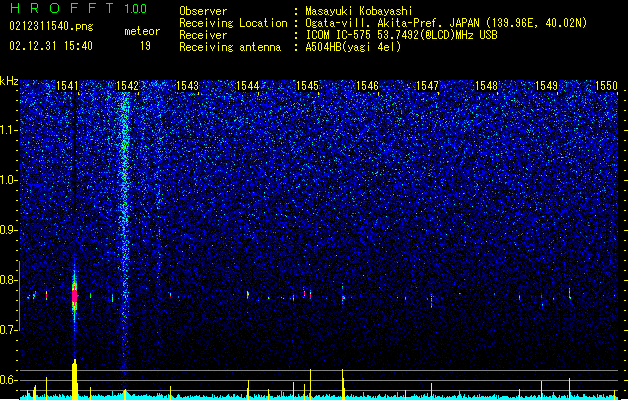Click the meteor count value 19

coord(145,46)
